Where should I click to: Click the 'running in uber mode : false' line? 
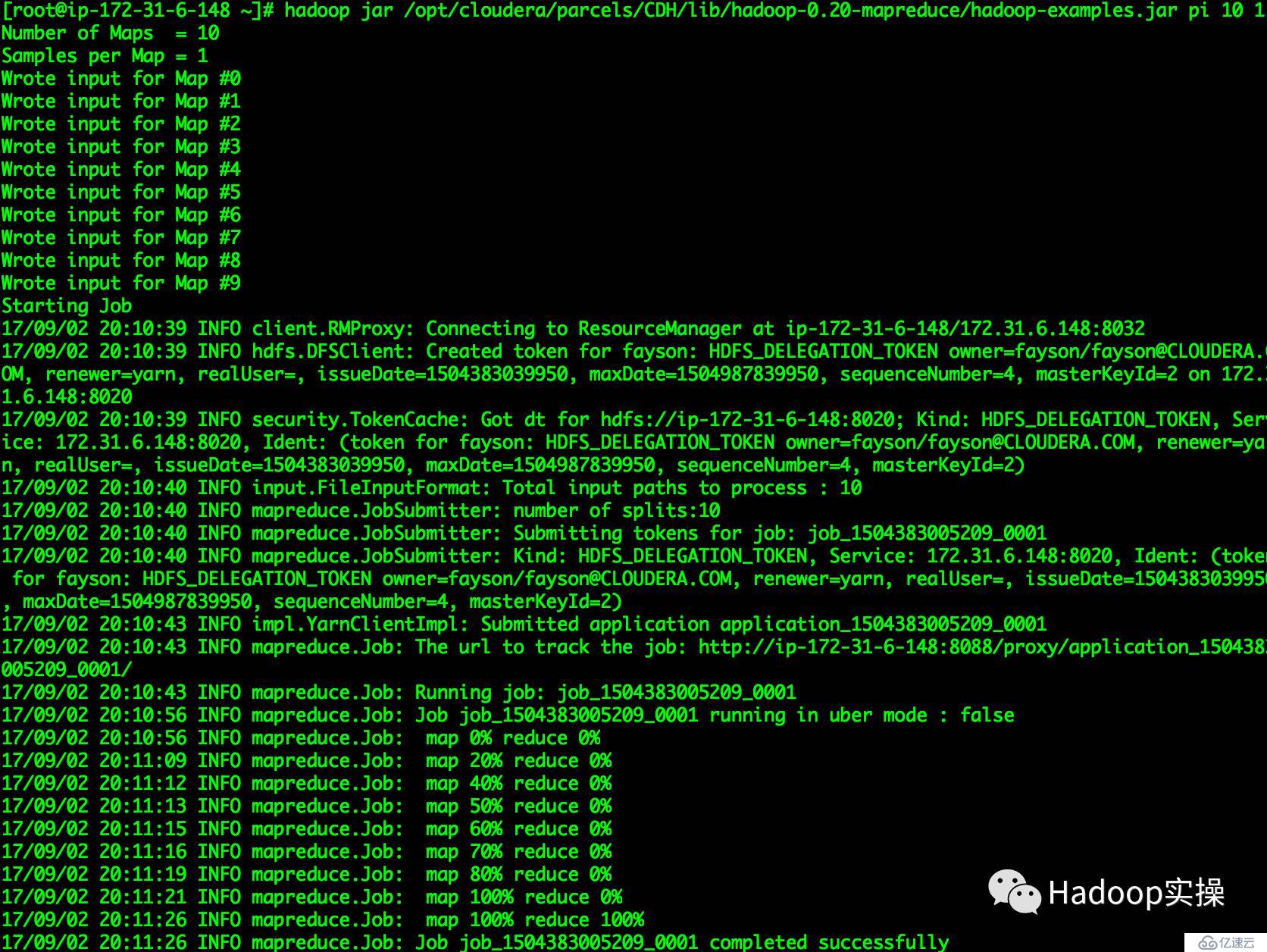[x=508, y=716]
